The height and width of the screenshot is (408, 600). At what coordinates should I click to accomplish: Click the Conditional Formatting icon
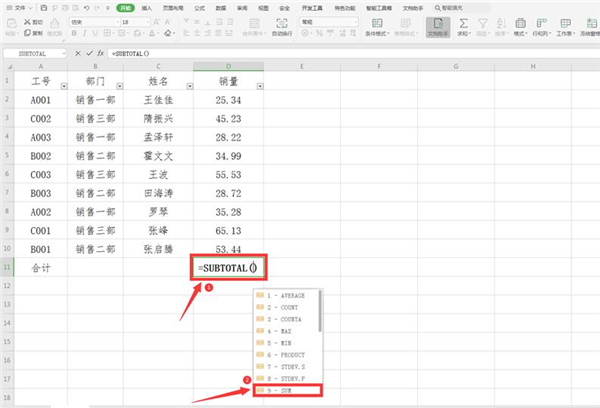pyautogui.click(x=377, y=23)
